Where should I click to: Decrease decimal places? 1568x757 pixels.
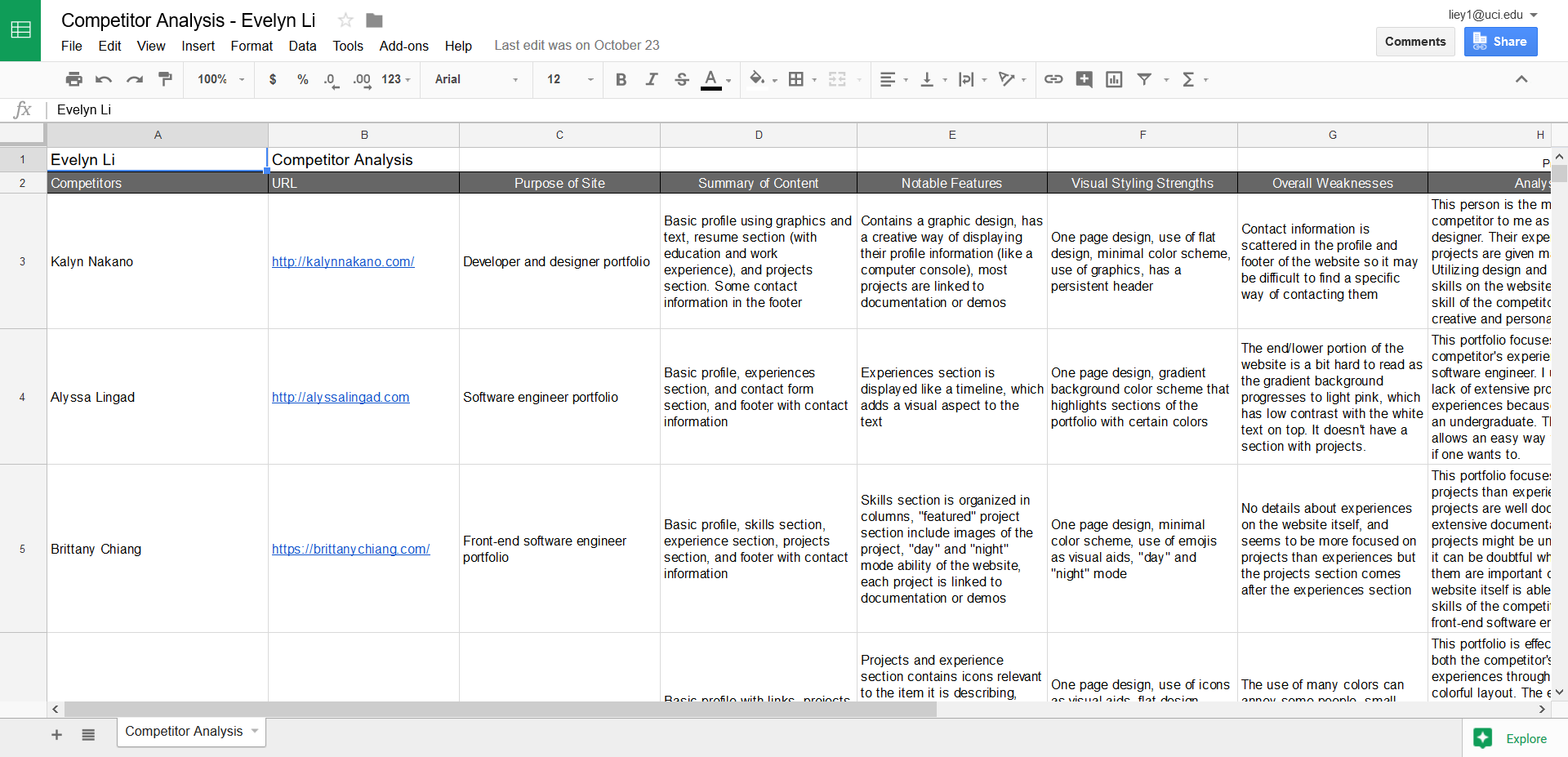point(331,79)
